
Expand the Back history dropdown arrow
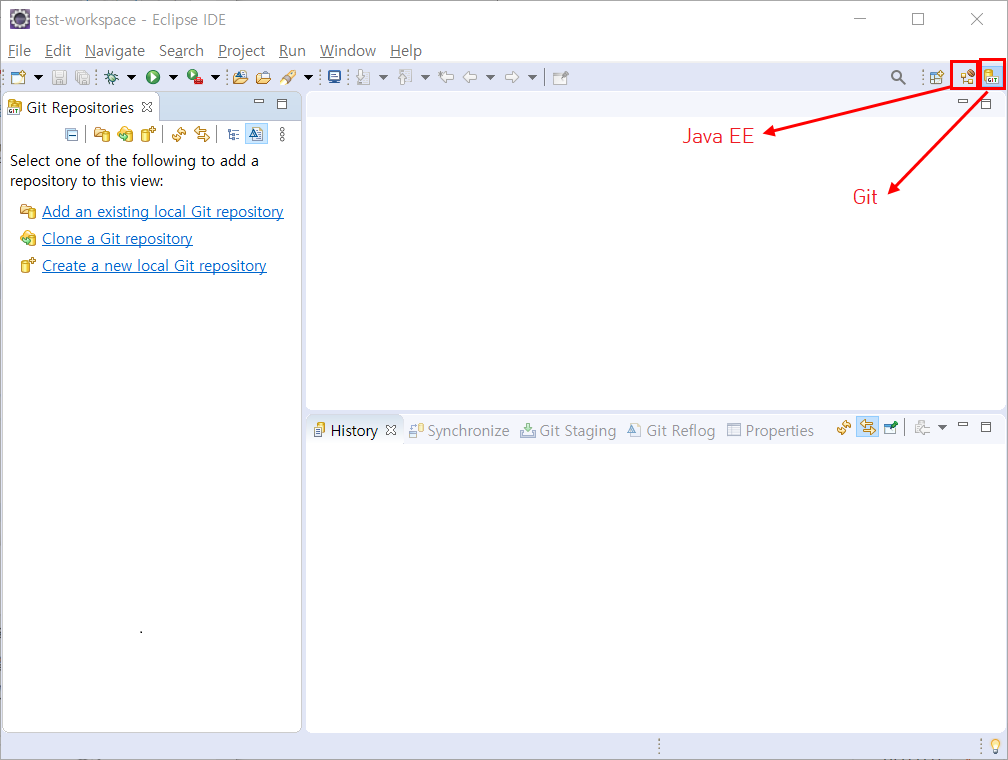(490, 78)
